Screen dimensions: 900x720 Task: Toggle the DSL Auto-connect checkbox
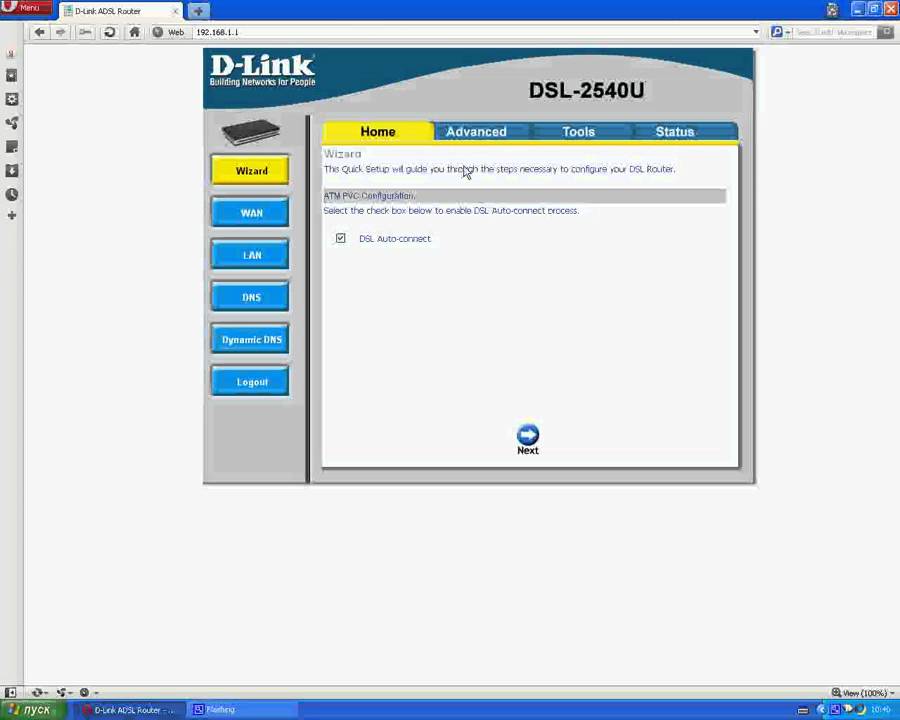tap(340, 238)
